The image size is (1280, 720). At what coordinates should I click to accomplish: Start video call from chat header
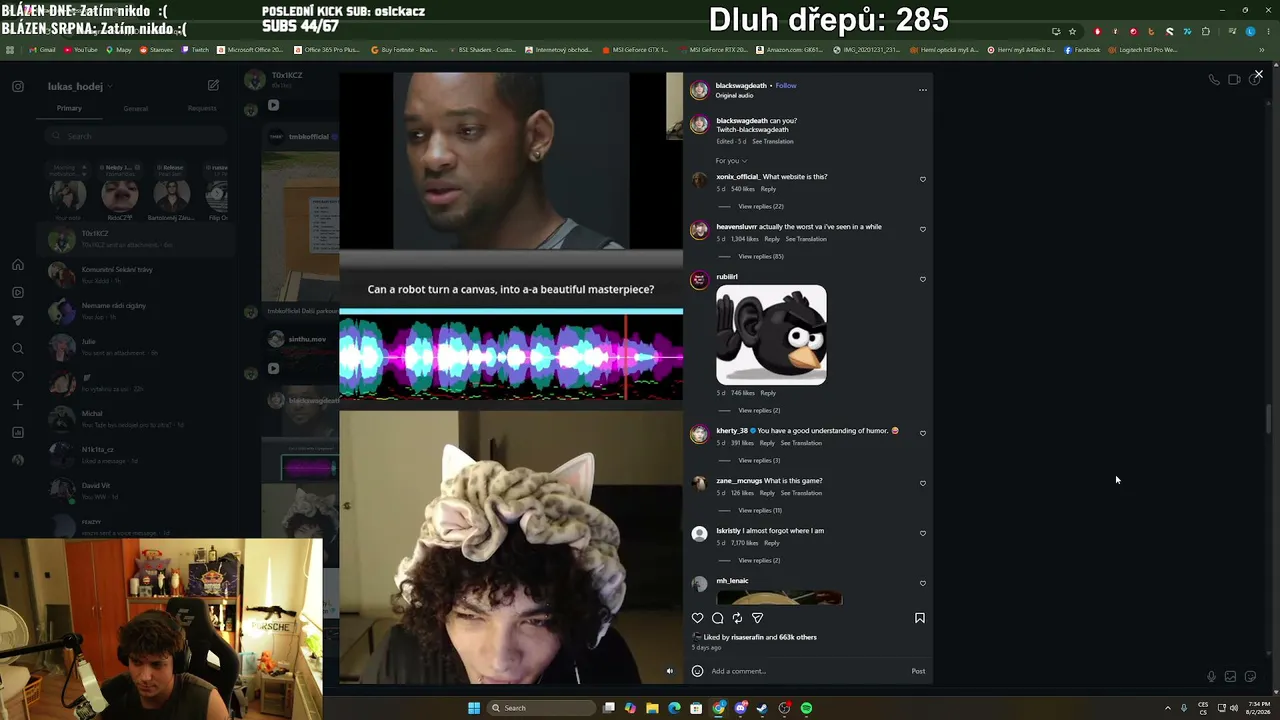click(1234, 80)
